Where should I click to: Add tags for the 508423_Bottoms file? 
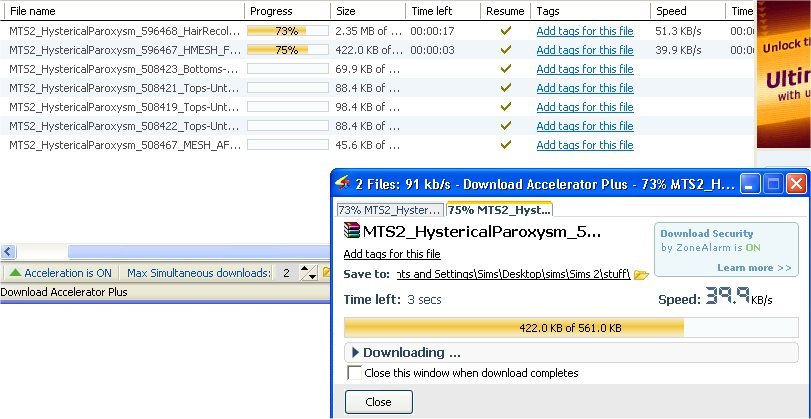click(x=585, y=69)
